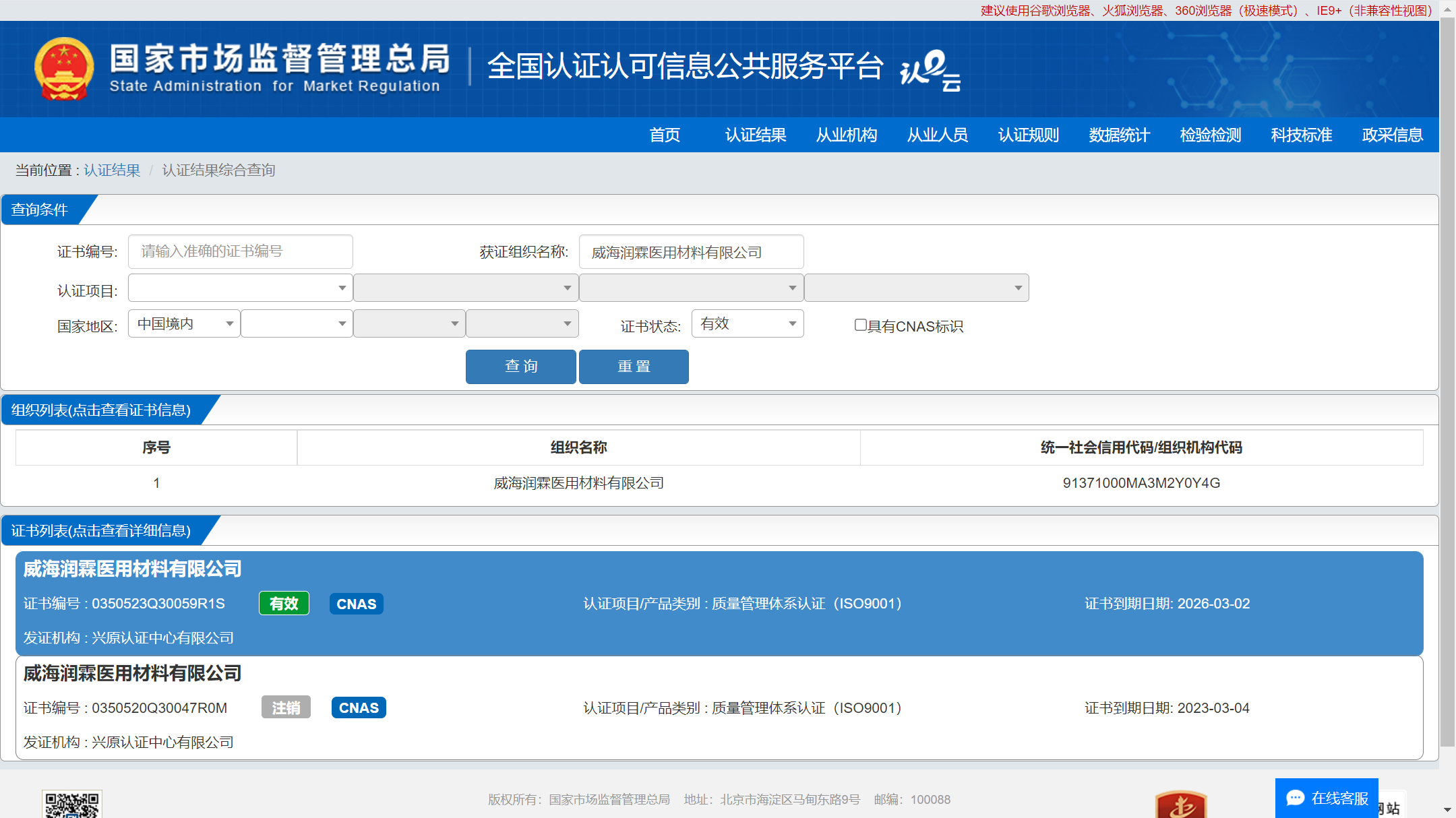Screen dimensions: 1456x818
Task: Open the first 认证项目 dropdown
Action: tap(240, 288)
